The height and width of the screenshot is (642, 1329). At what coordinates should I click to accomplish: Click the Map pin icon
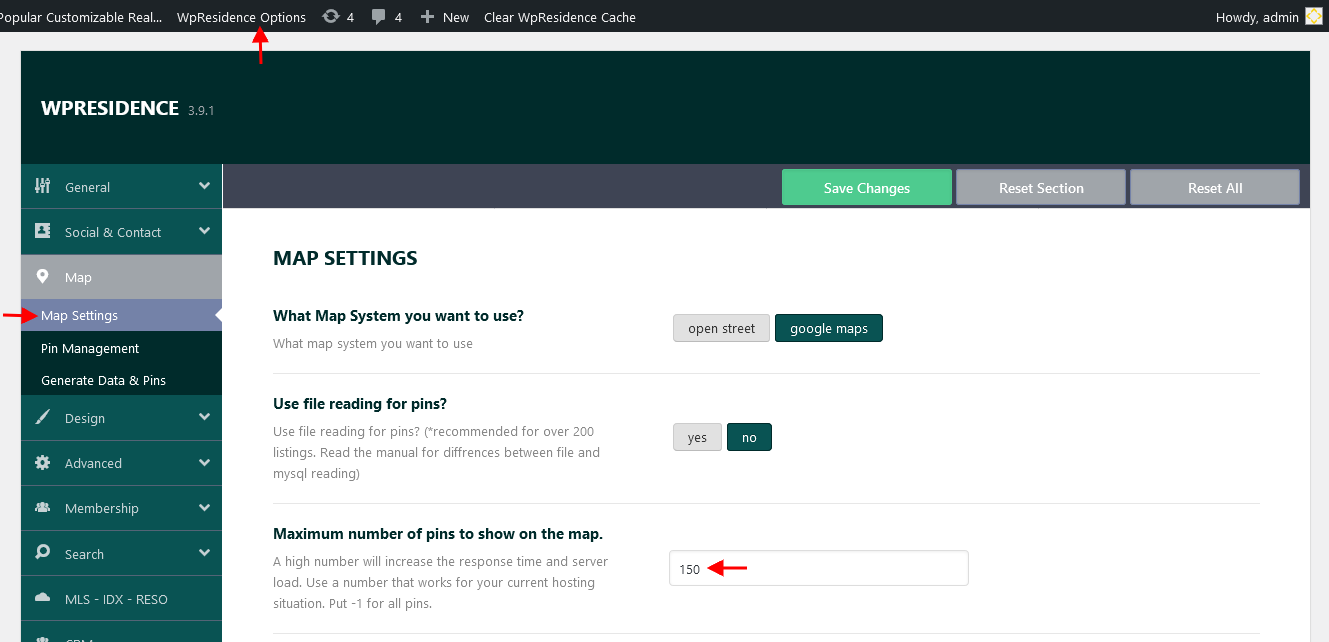[x=42, y=277]
